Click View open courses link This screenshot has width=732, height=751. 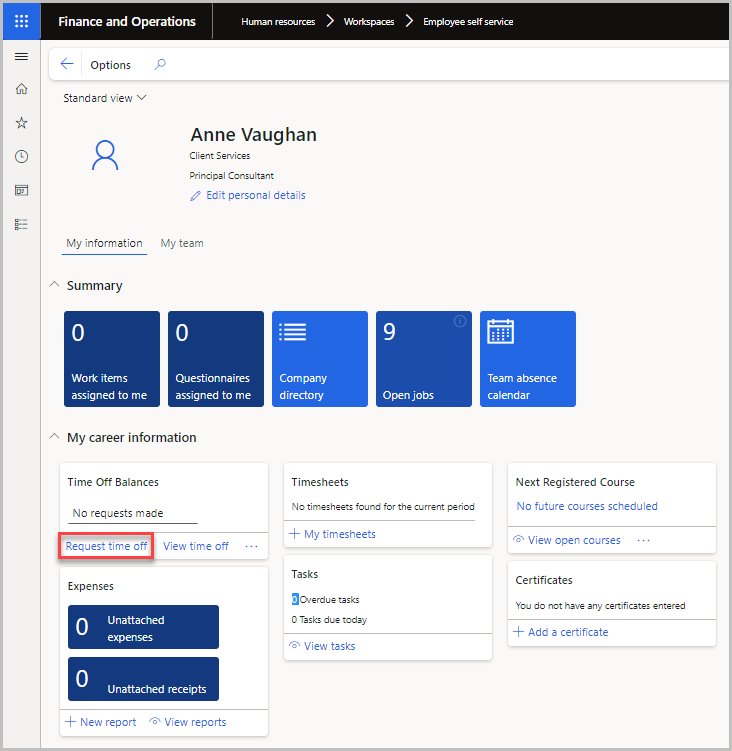pyautogui.click(x=574, y=540)
